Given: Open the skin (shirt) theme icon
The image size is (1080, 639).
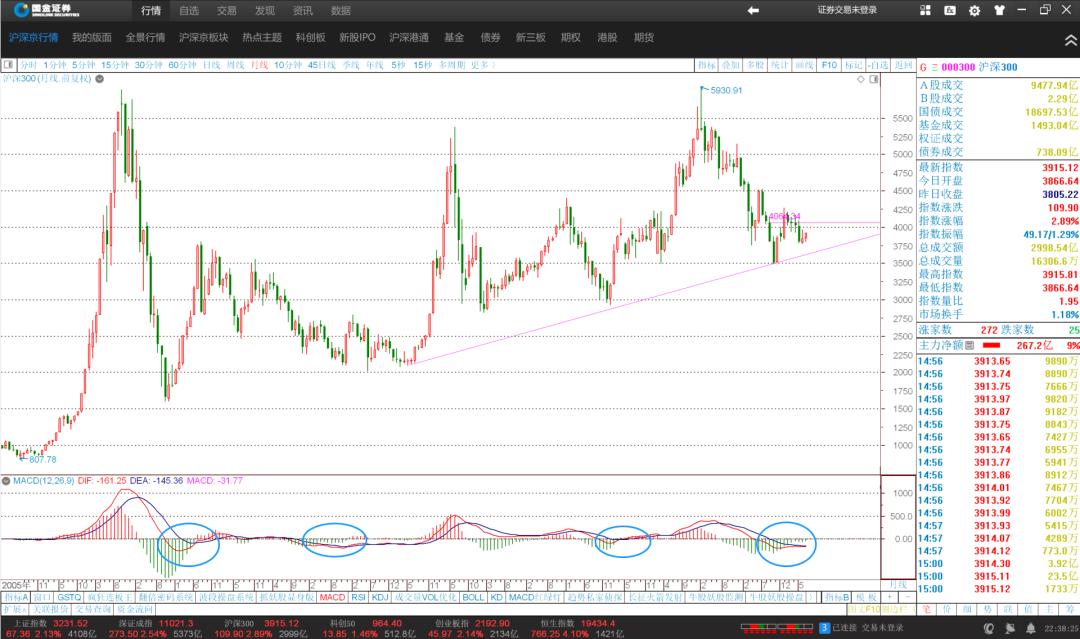Looking at the screenshot, I should (x=999, y=11).
